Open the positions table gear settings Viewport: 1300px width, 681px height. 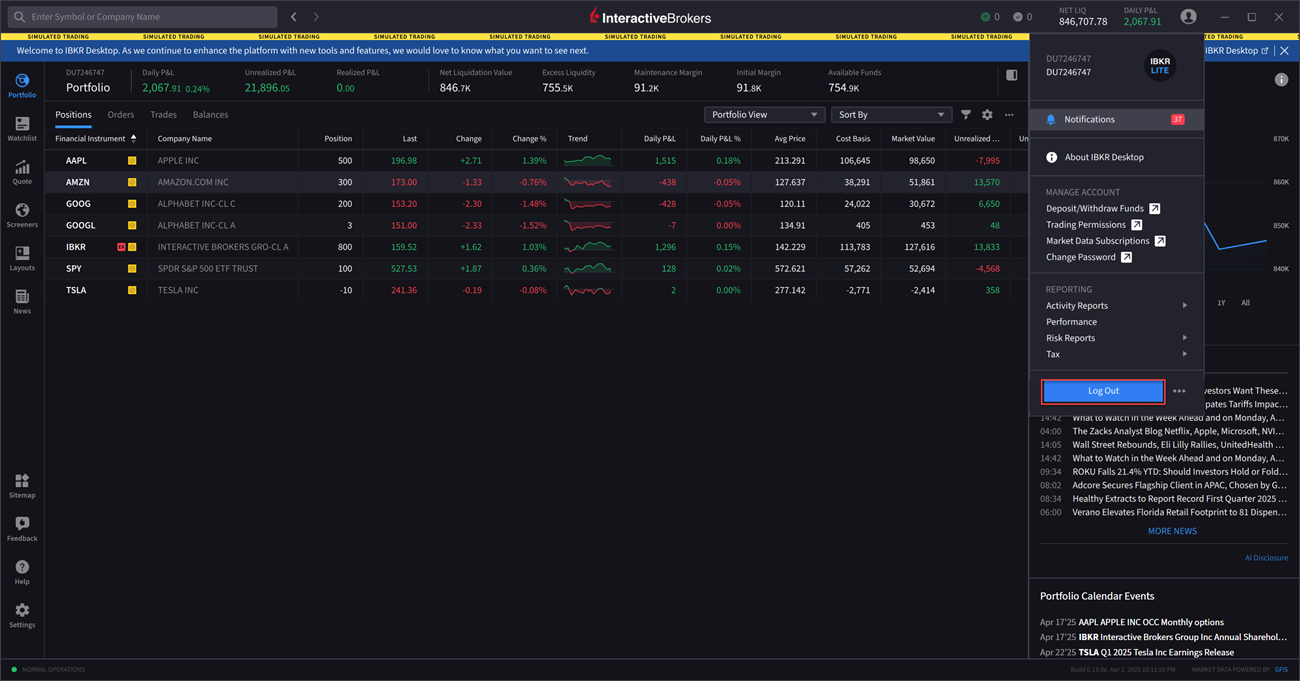click(987, 115)
